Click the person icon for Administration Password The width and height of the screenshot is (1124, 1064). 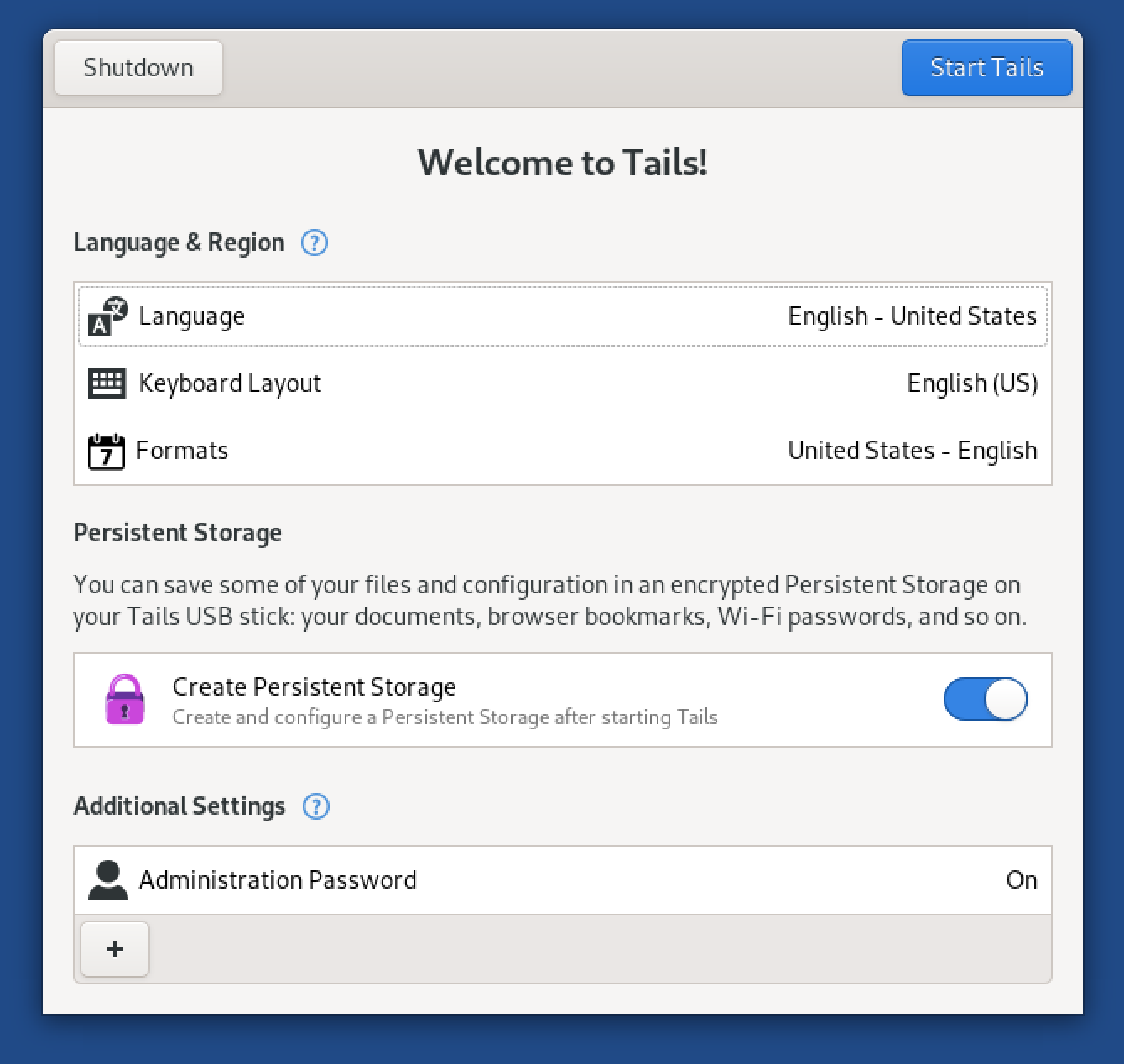point(107,879)
